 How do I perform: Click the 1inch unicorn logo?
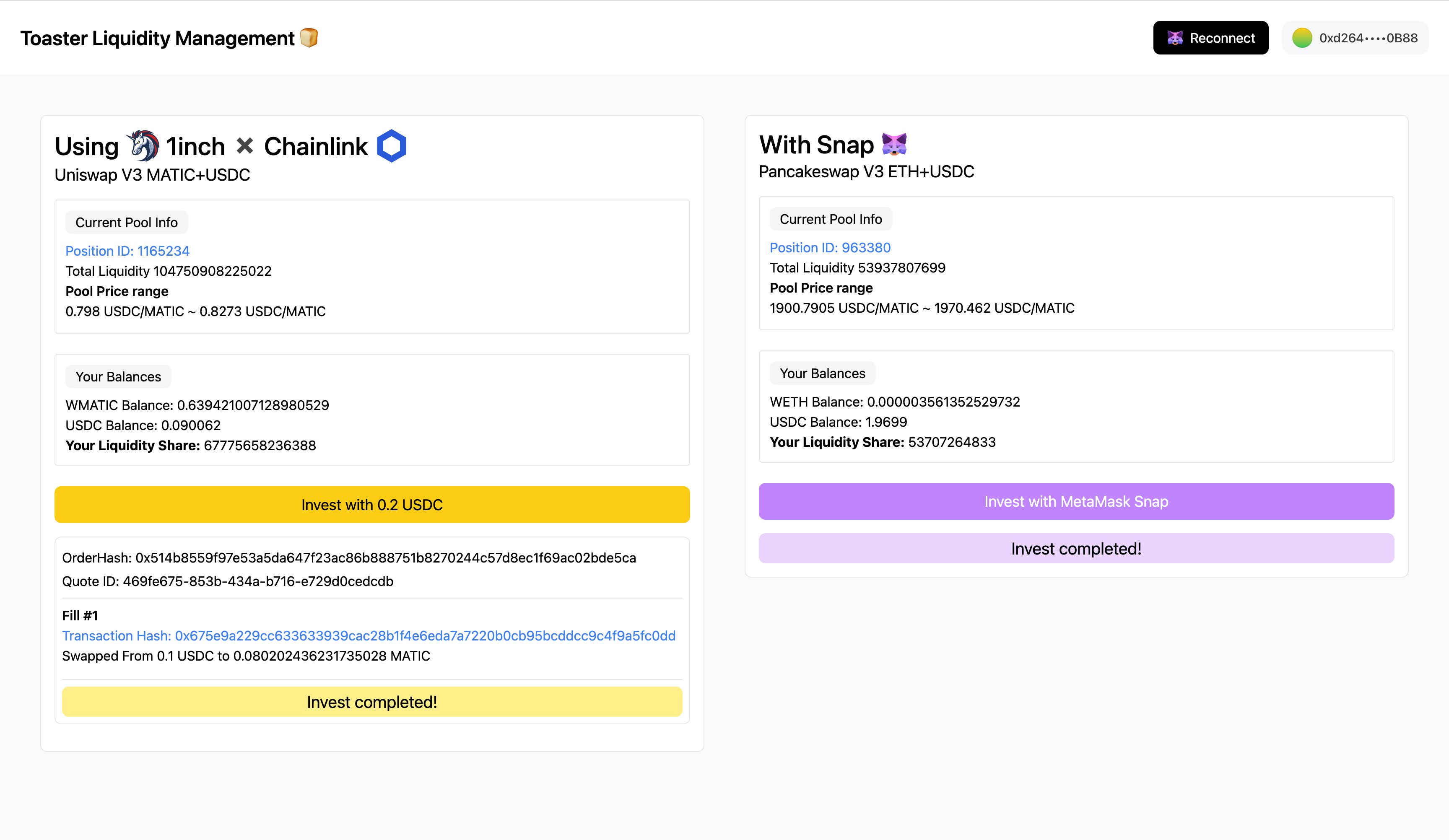[143, 145]
